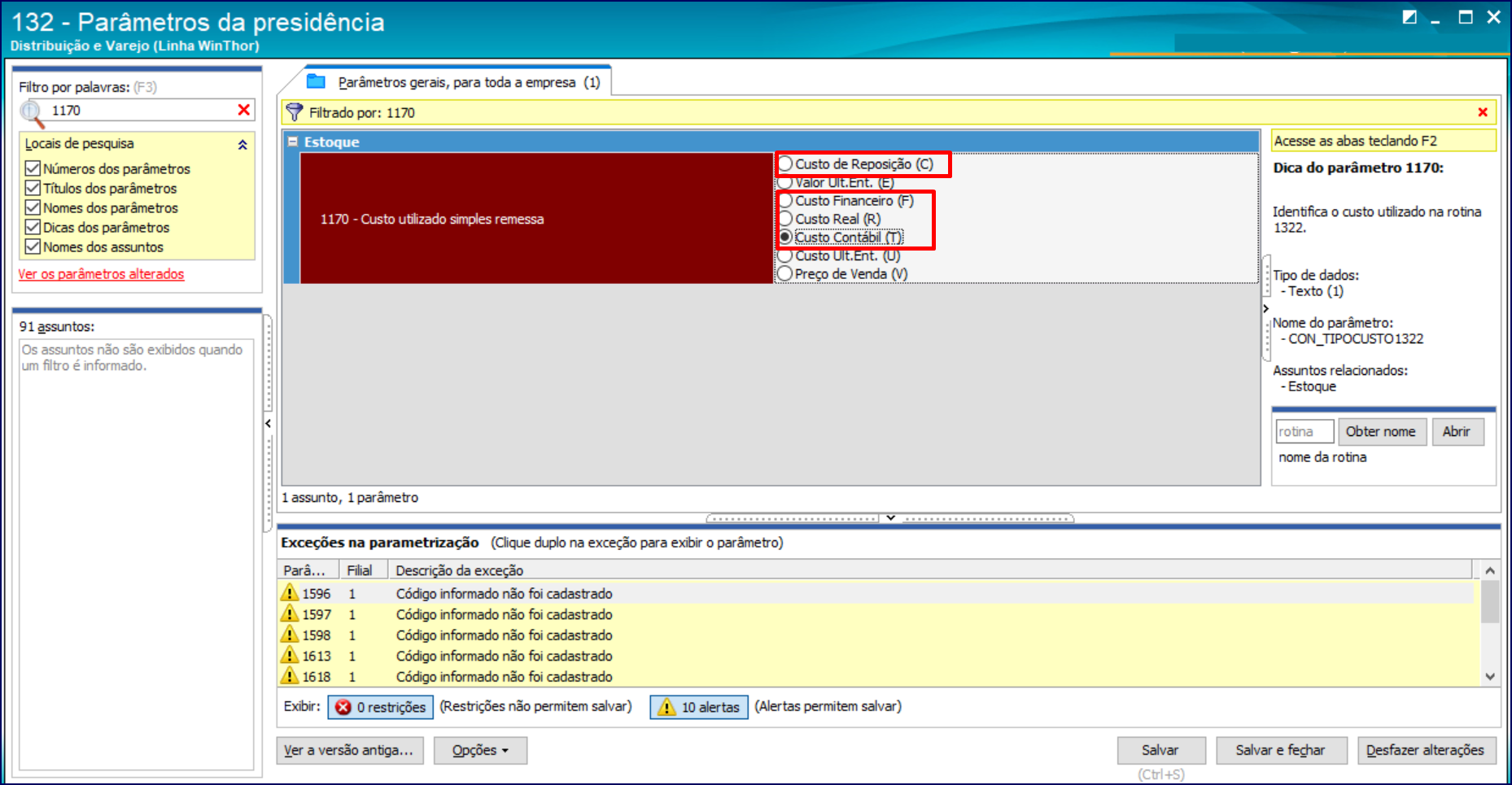Select Custo de Reposição (C) option
Viewport: 1512px width, 785px height.
click(x=785, y=164)
